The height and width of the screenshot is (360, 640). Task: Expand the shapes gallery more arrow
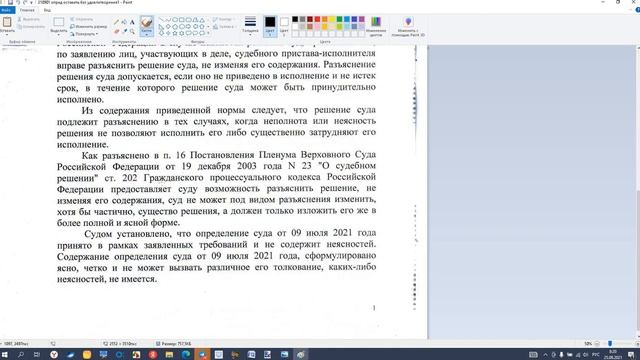208,33
